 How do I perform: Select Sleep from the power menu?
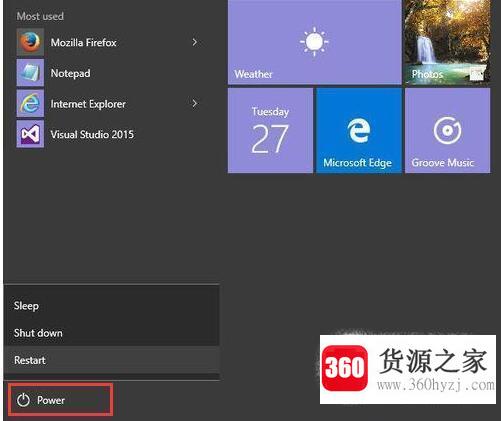[x=112, y=306]
